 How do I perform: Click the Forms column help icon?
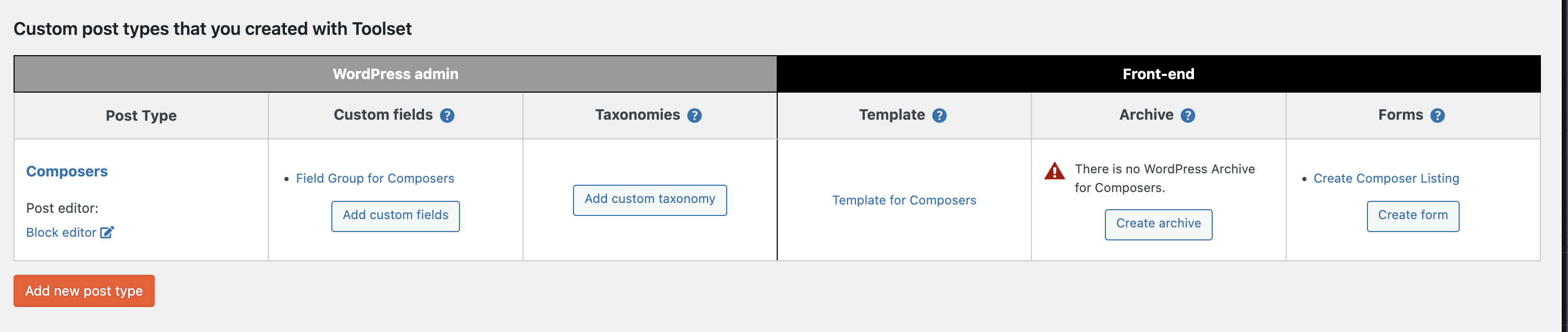click(x=1437, y=116)
